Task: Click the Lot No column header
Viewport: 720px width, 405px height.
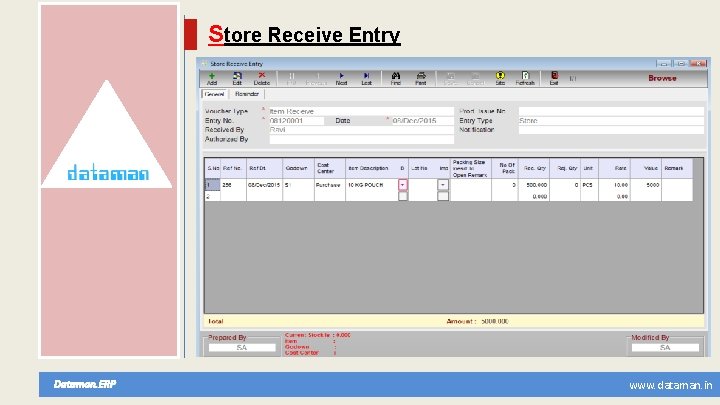Action: [422, 168]
